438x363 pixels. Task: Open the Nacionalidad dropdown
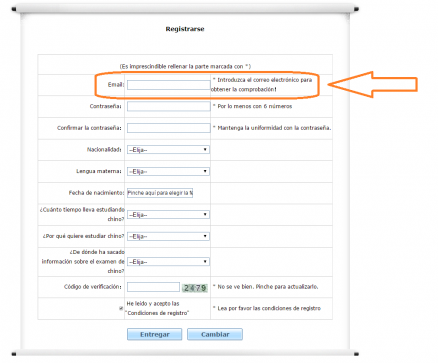(x=168, y=150)
